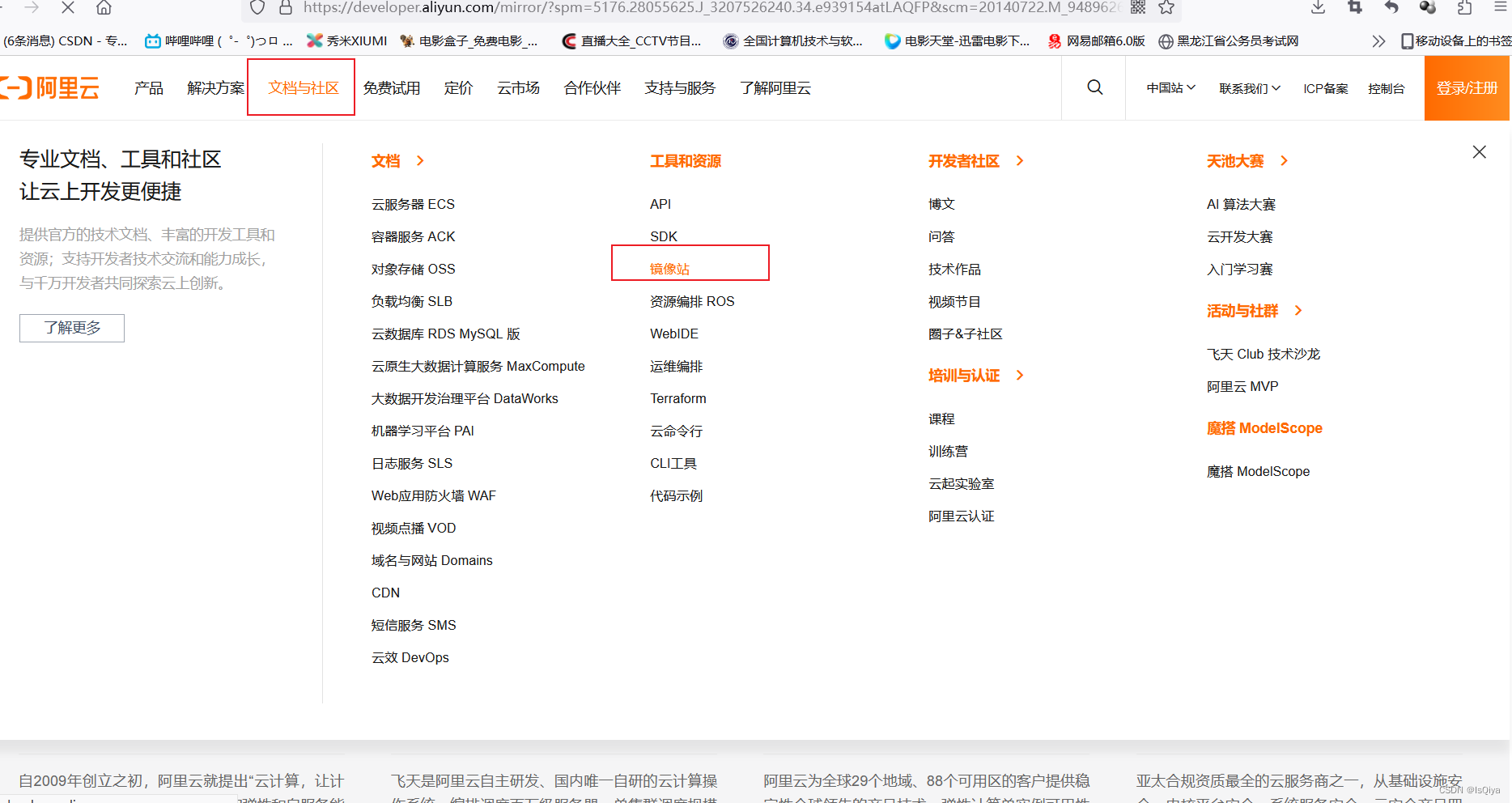Screen dimensions: 1512x803
Task: Open the 魔搭 ModelScope orange heading
Action: [x=1264, y=428]
